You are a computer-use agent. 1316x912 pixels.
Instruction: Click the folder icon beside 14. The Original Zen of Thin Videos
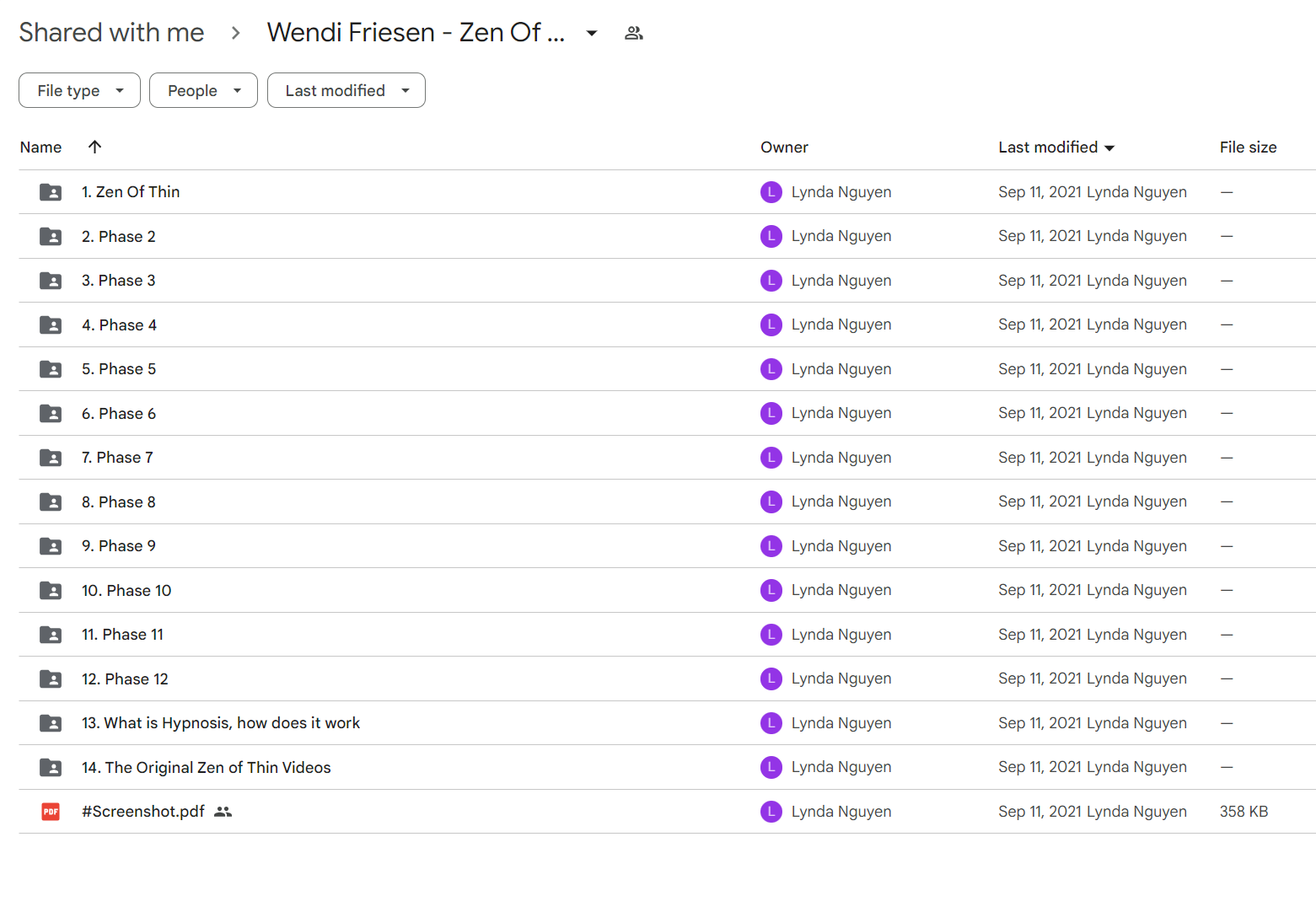(51, 768)
